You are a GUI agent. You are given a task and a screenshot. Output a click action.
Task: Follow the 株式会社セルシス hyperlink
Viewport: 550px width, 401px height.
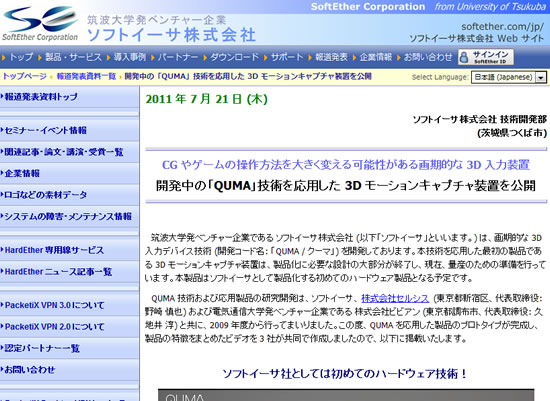[395, 299]
